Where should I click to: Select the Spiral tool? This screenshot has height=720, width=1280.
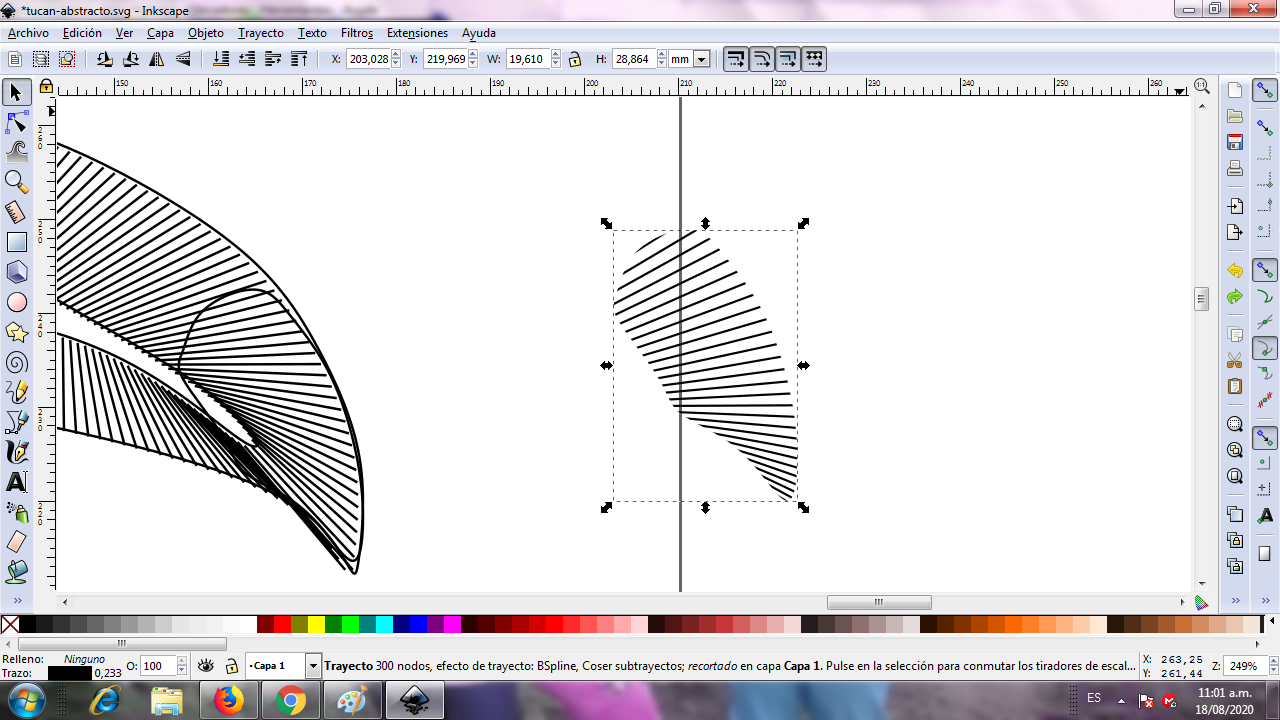(x=16, y=362)
